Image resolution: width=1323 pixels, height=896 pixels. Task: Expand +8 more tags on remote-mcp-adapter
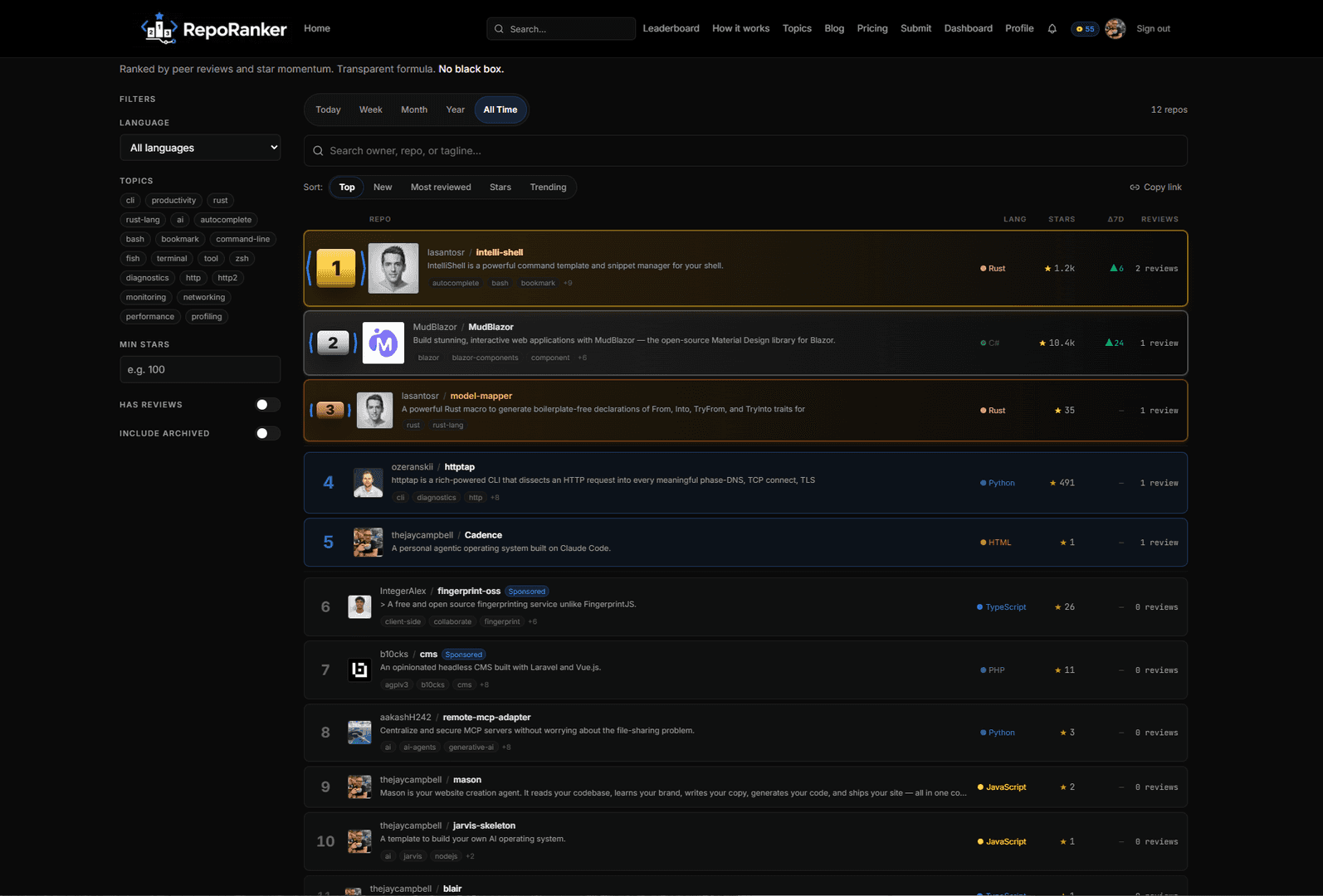point(506,747)
